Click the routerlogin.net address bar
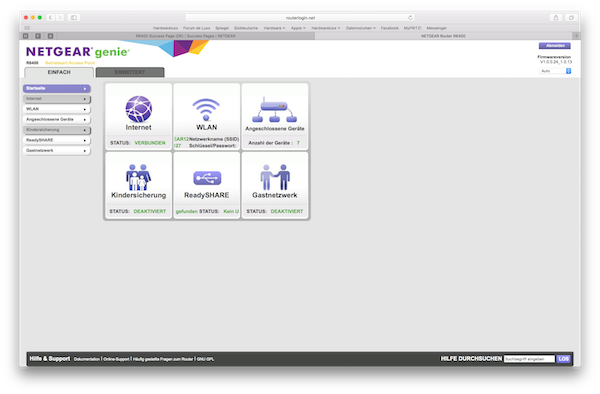Viewport: 600px width, 394px height. (x=300, y=18)
